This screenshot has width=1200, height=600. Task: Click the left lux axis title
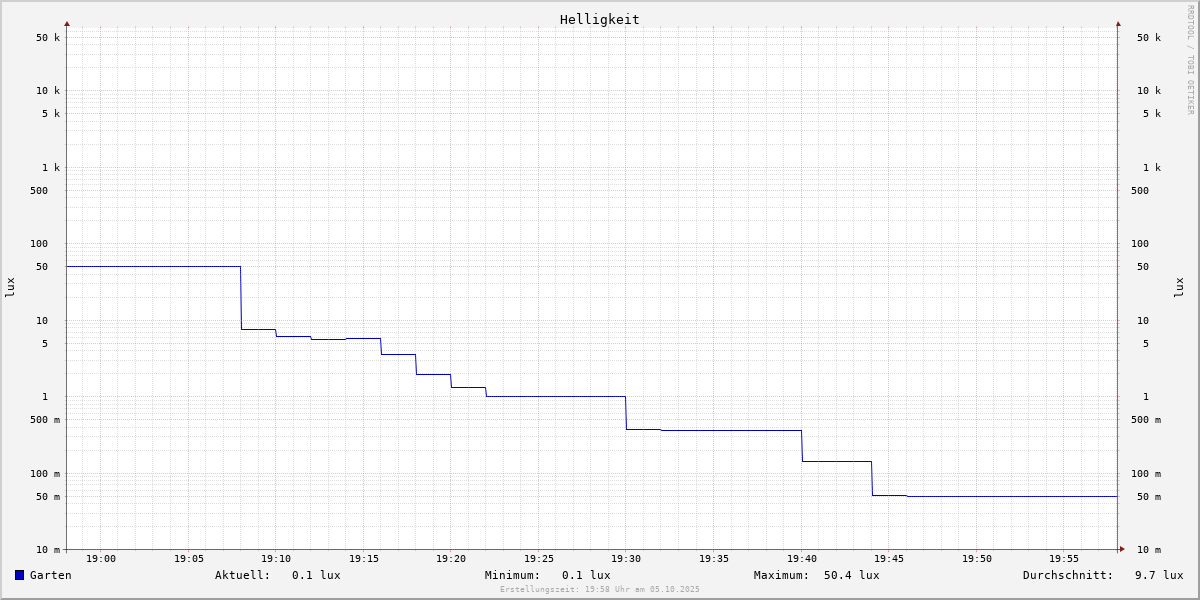[10, 288]
